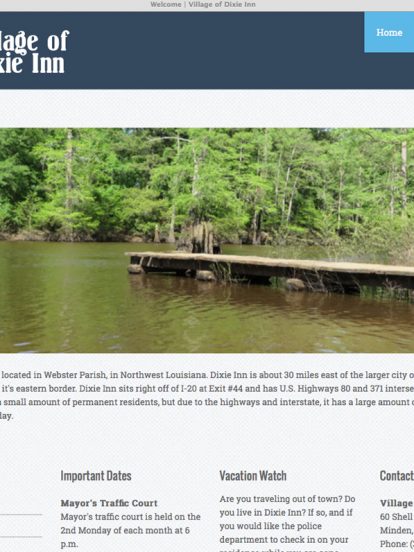Click the 'permanent residents' paragraph line
The width and height of the screenshot is (414, 552).
[x=207, y=402]
